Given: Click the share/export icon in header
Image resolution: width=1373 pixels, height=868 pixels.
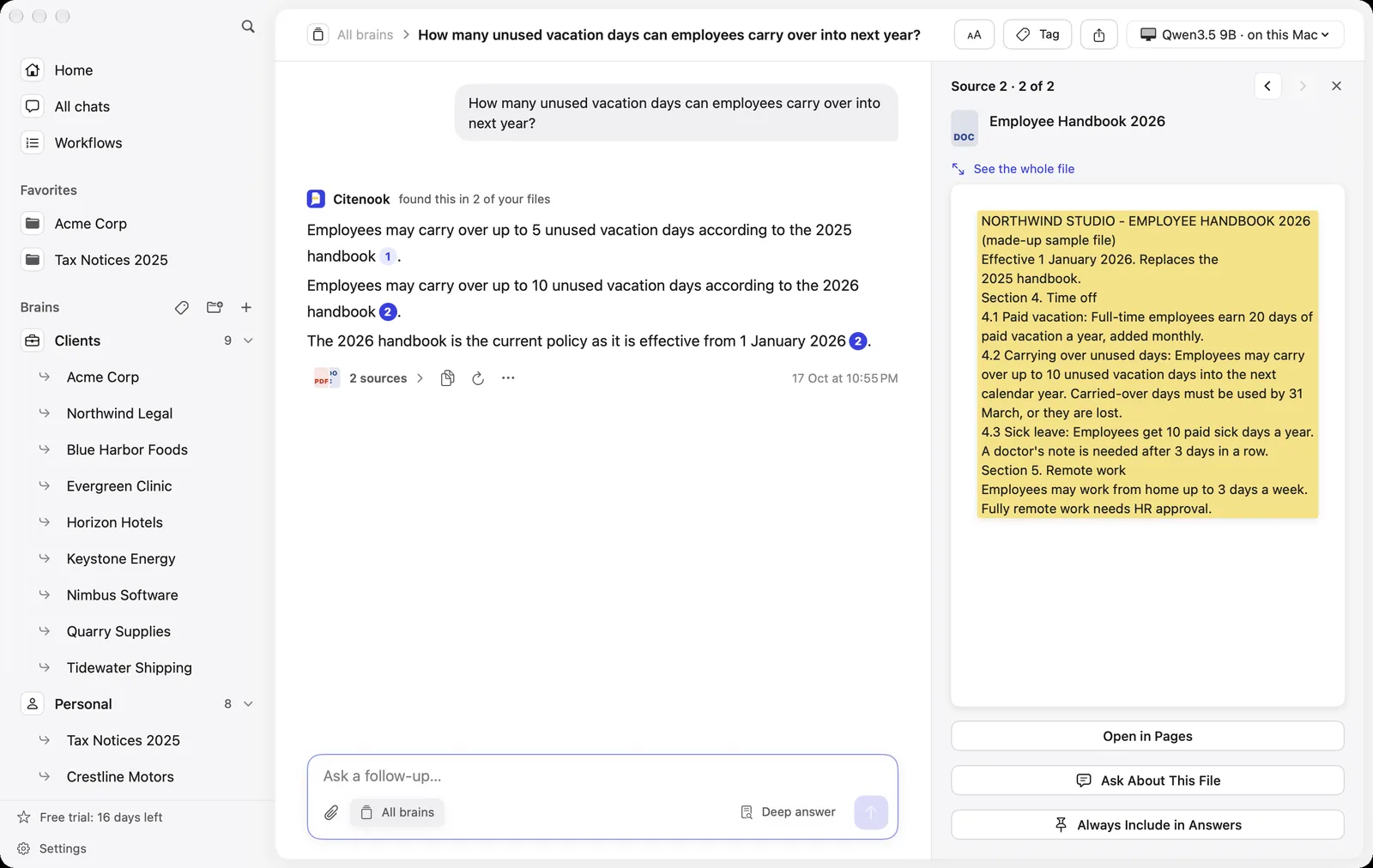Looking at the screenshot, I should point(1099,35).
